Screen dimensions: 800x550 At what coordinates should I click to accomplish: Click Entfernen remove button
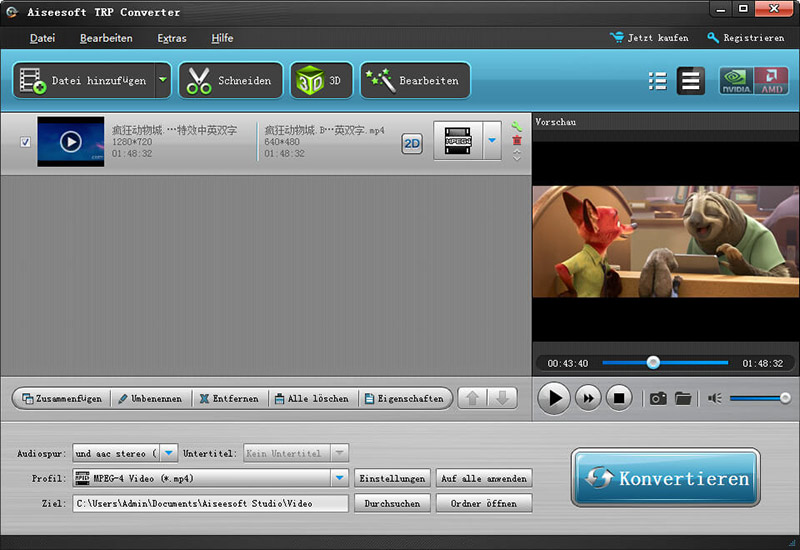tap(229, 398)
